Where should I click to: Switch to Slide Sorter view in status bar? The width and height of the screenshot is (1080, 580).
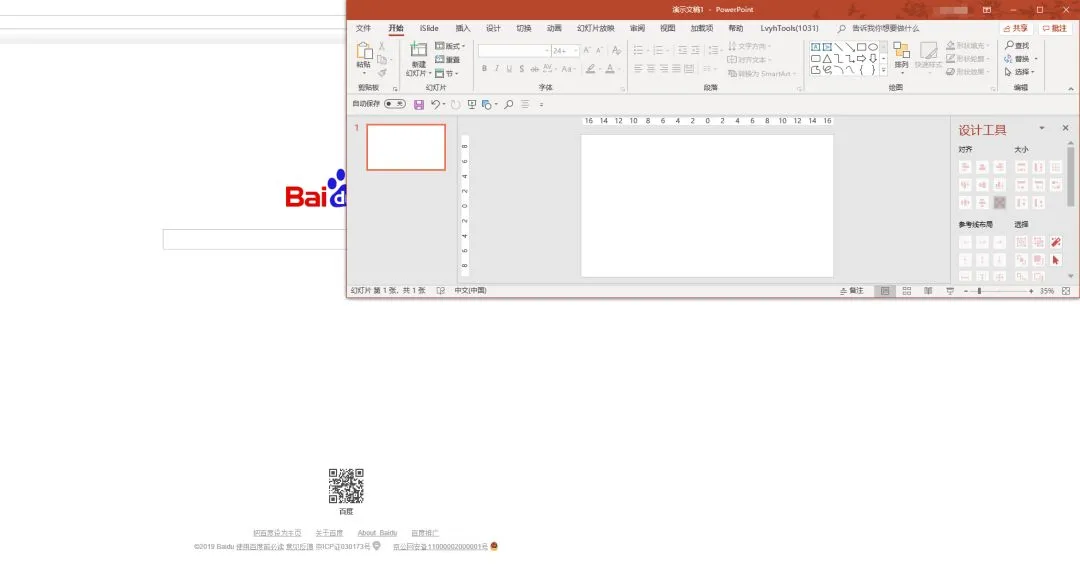coord(906,290)
